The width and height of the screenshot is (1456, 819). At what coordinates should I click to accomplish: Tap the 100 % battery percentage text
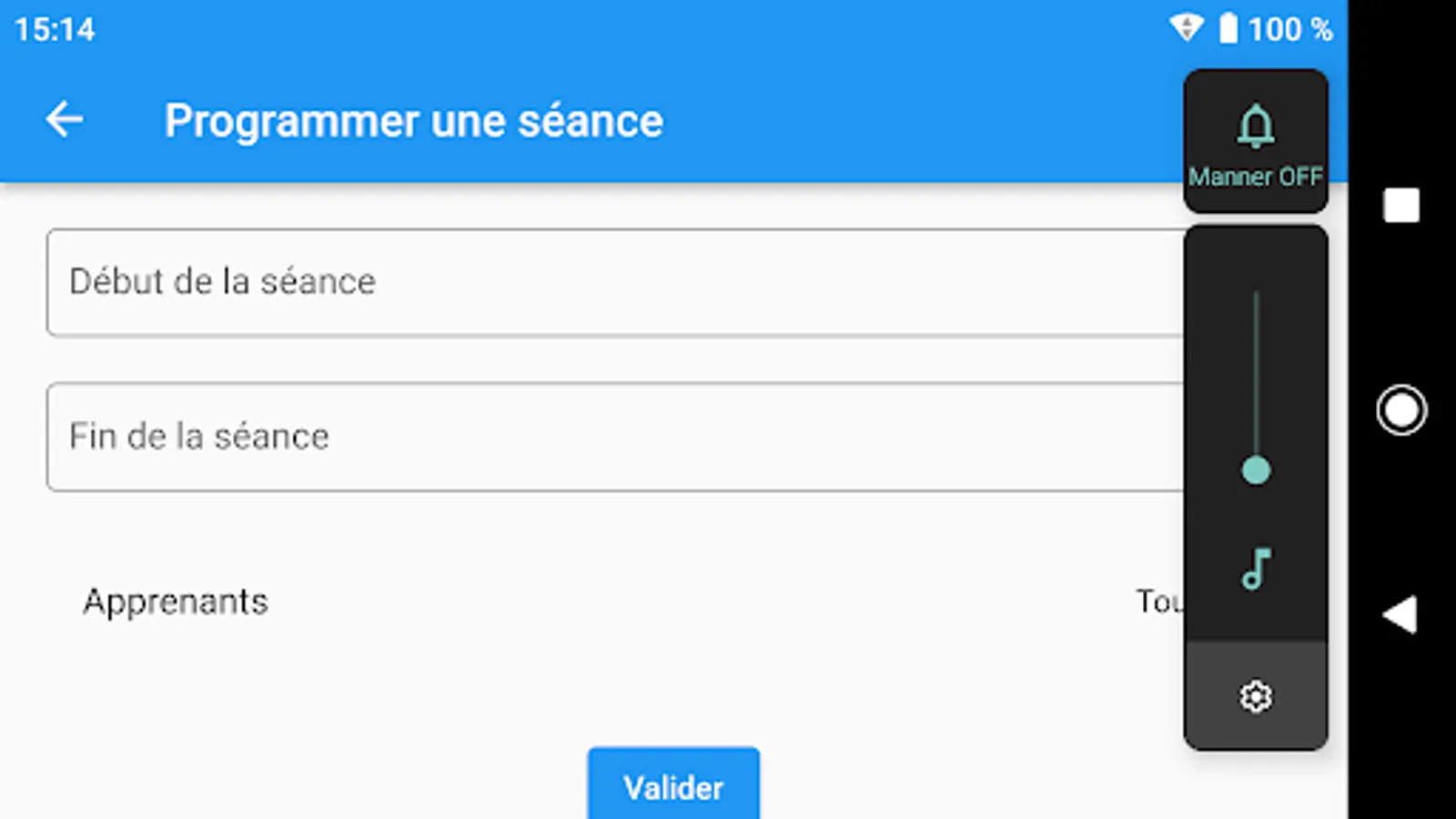click(x=1290, y=29)
